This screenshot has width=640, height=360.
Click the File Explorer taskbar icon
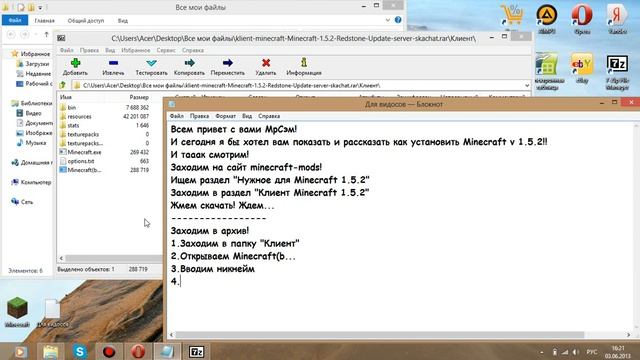coord(51,351)
